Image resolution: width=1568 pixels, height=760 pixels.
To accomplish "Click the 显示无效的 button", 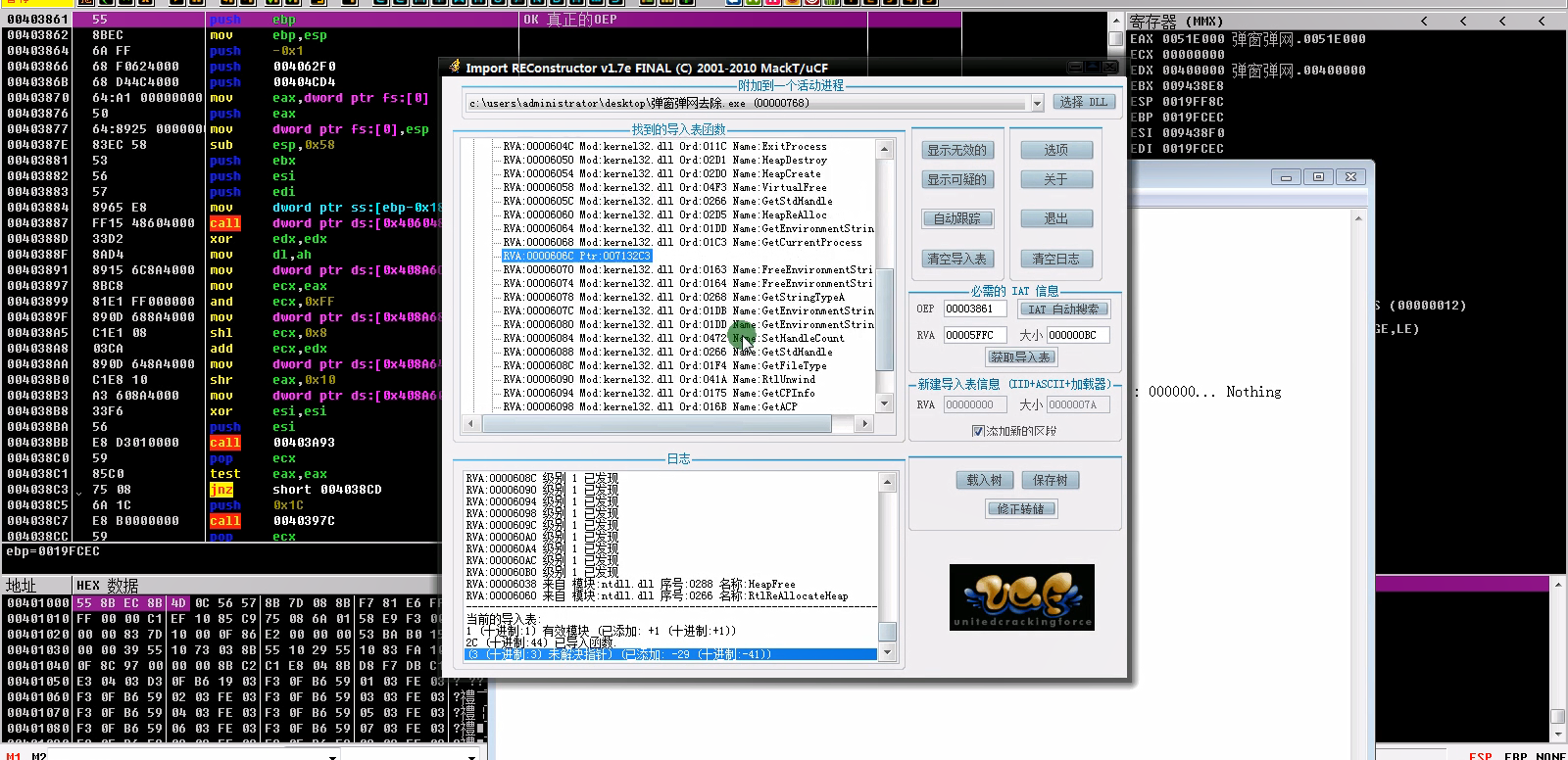I will pos(957,150).
